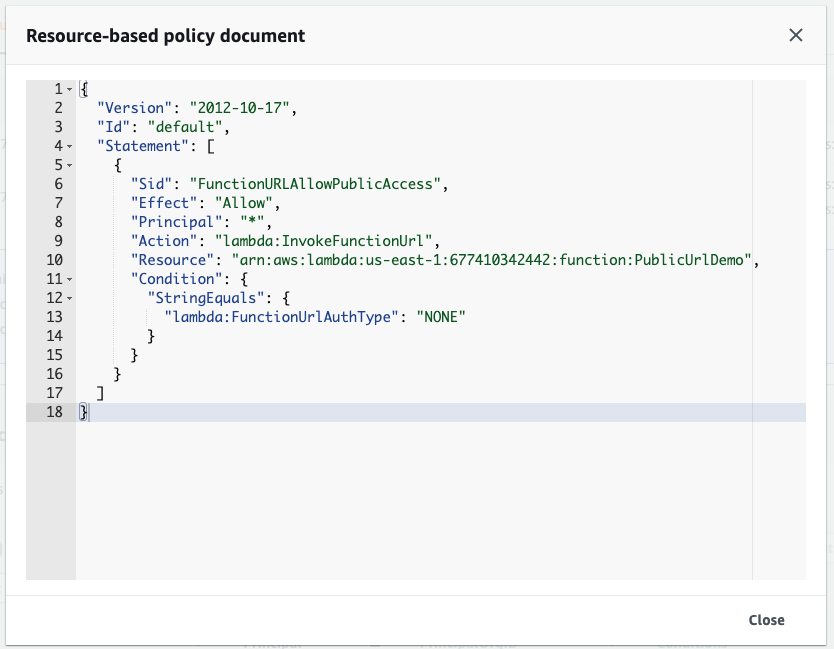Image resolution: width=834 pixels, height=649 pixels.
Task: Collapse the statement object on line 5
Action: coord(69,165)
